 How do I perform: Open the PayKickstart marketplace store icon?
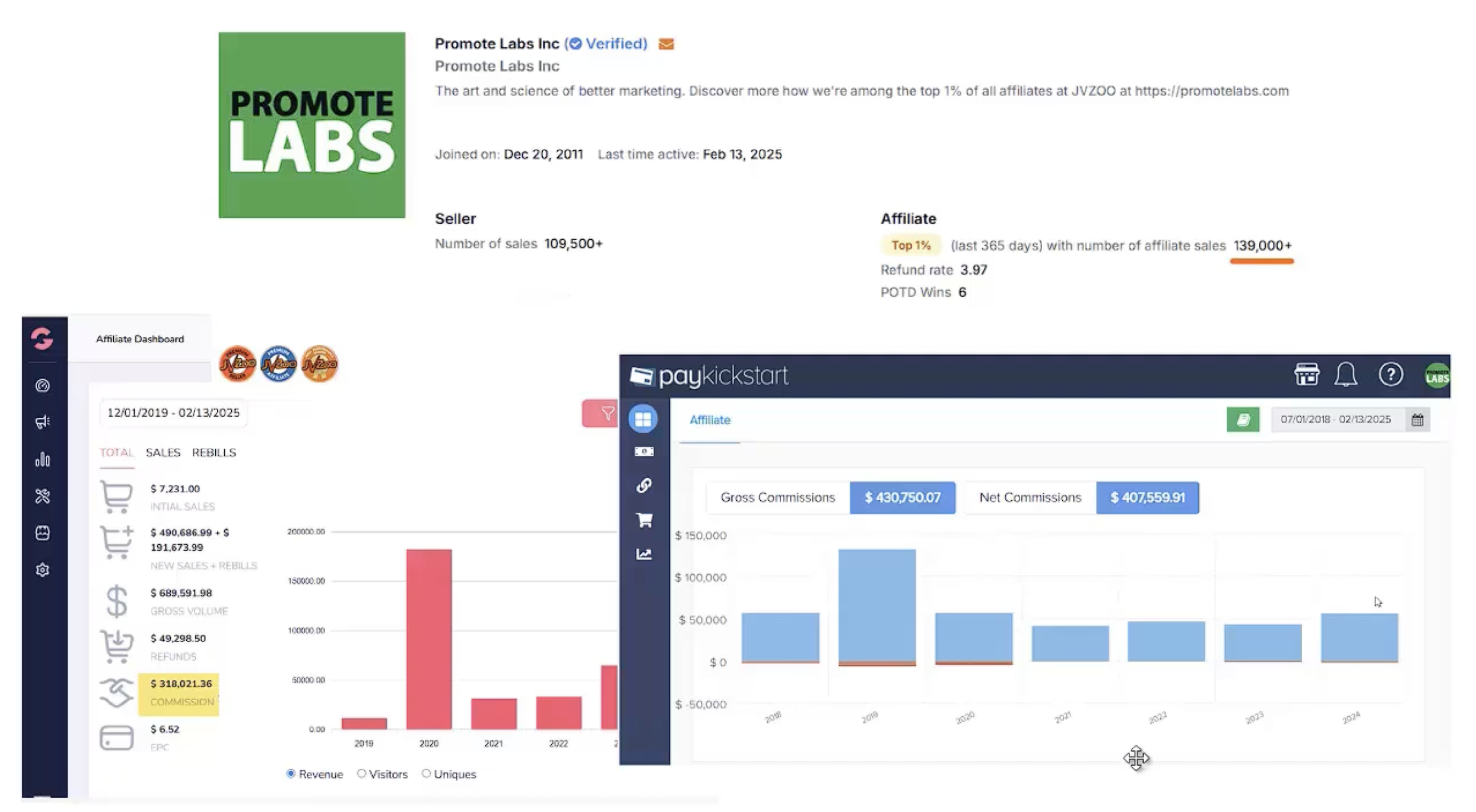[x=1306, y=375]
